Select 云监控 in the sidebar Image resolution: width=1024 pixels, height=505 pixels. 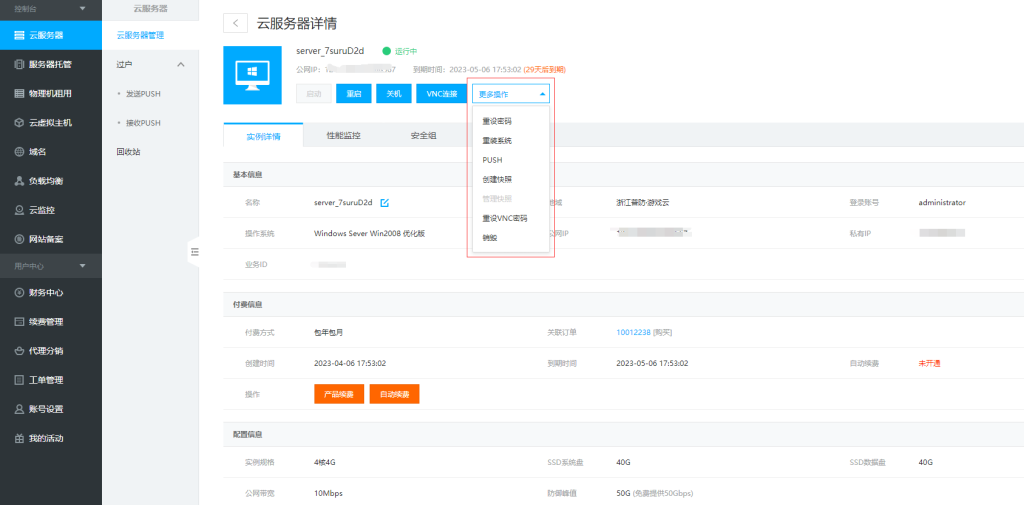coord(41,210)
